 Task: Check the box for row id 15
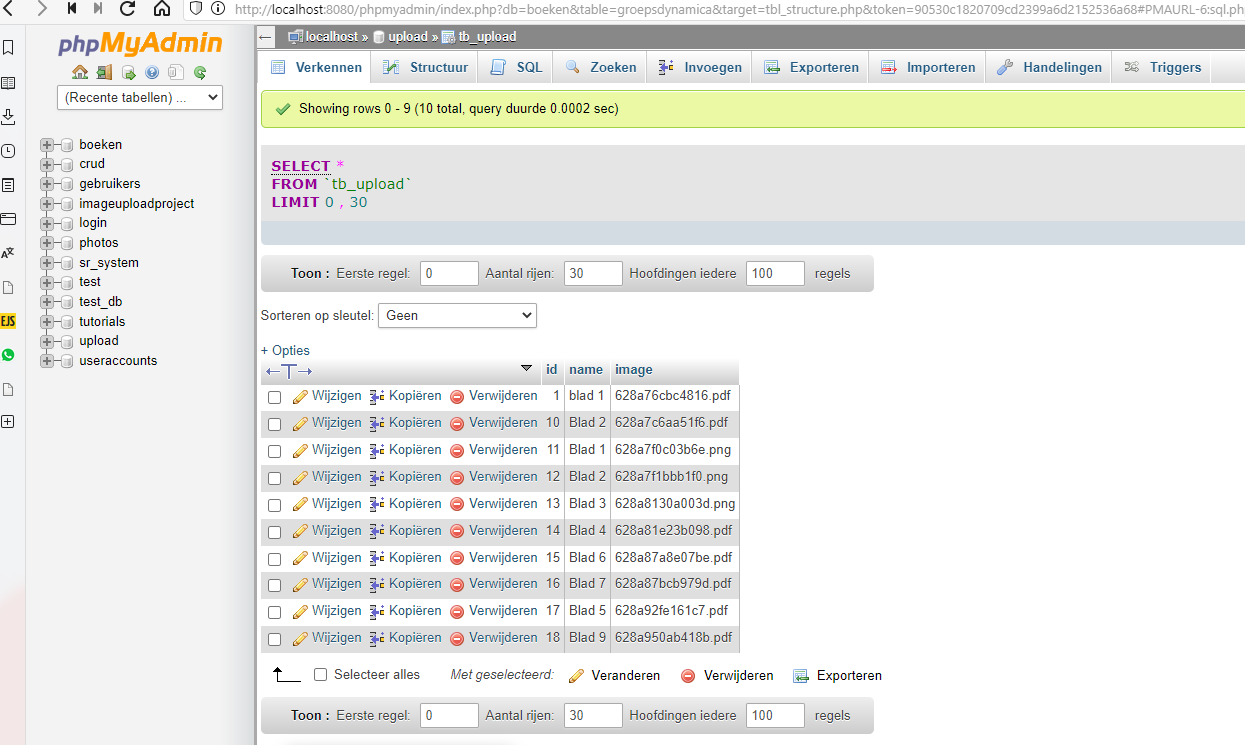coord(274,558)
